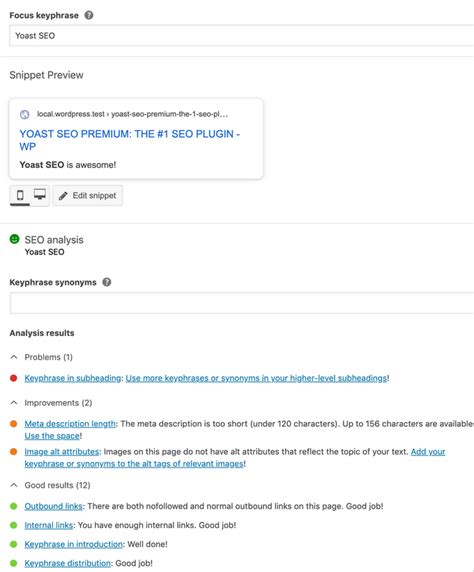
Task: Click the Keyphrase distribution link
Action: coord(68,563)
